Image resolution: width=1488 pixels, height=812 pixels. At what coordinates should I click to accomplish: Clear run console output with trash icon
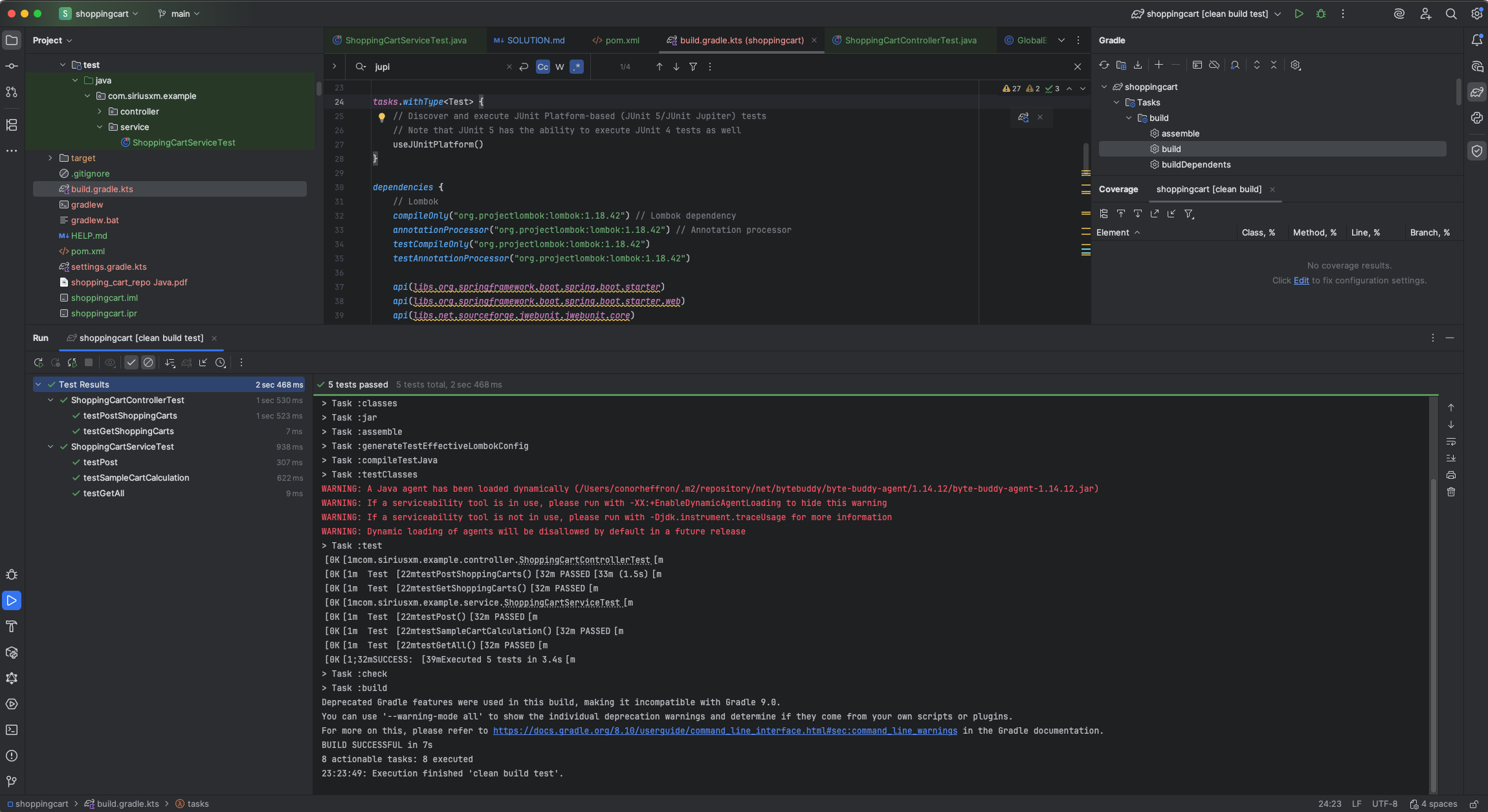pyautogui.click(x=1452, y=492)
